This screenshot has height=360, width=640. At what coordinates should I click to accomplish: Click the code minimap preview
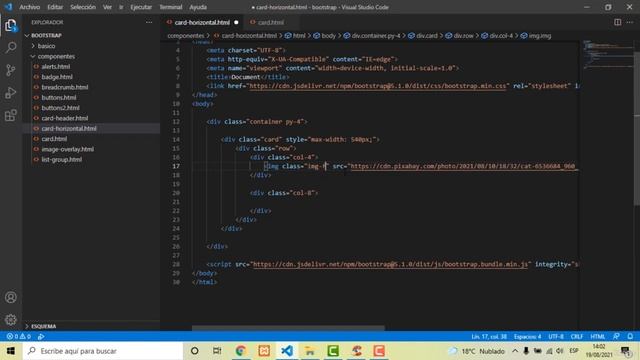tap(607, 55)
